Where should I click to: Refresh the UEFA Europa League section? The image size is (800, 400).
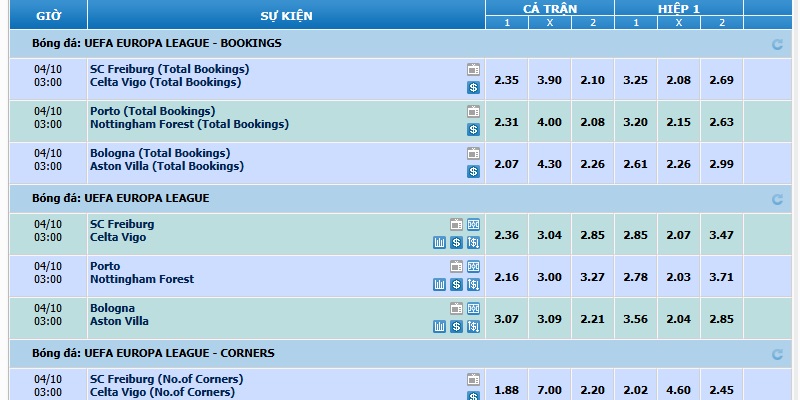(777, 199)
